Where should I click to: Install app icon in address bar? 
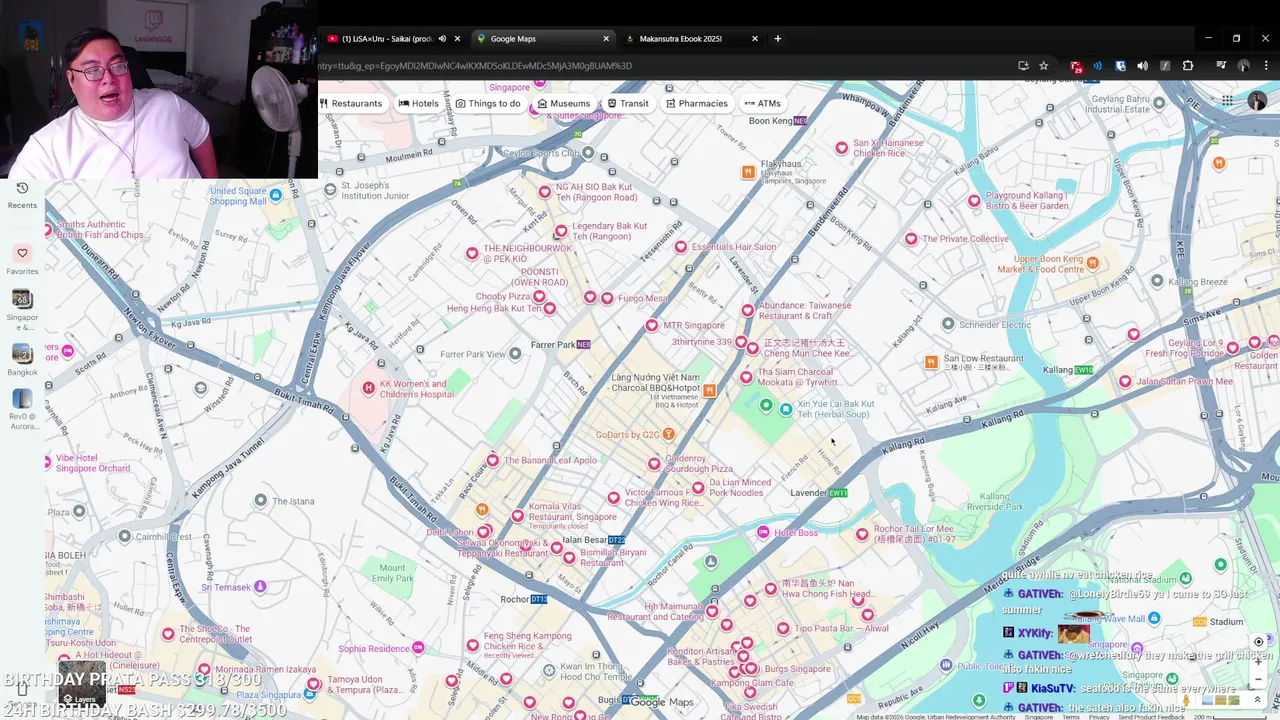tap(1023, 66)
